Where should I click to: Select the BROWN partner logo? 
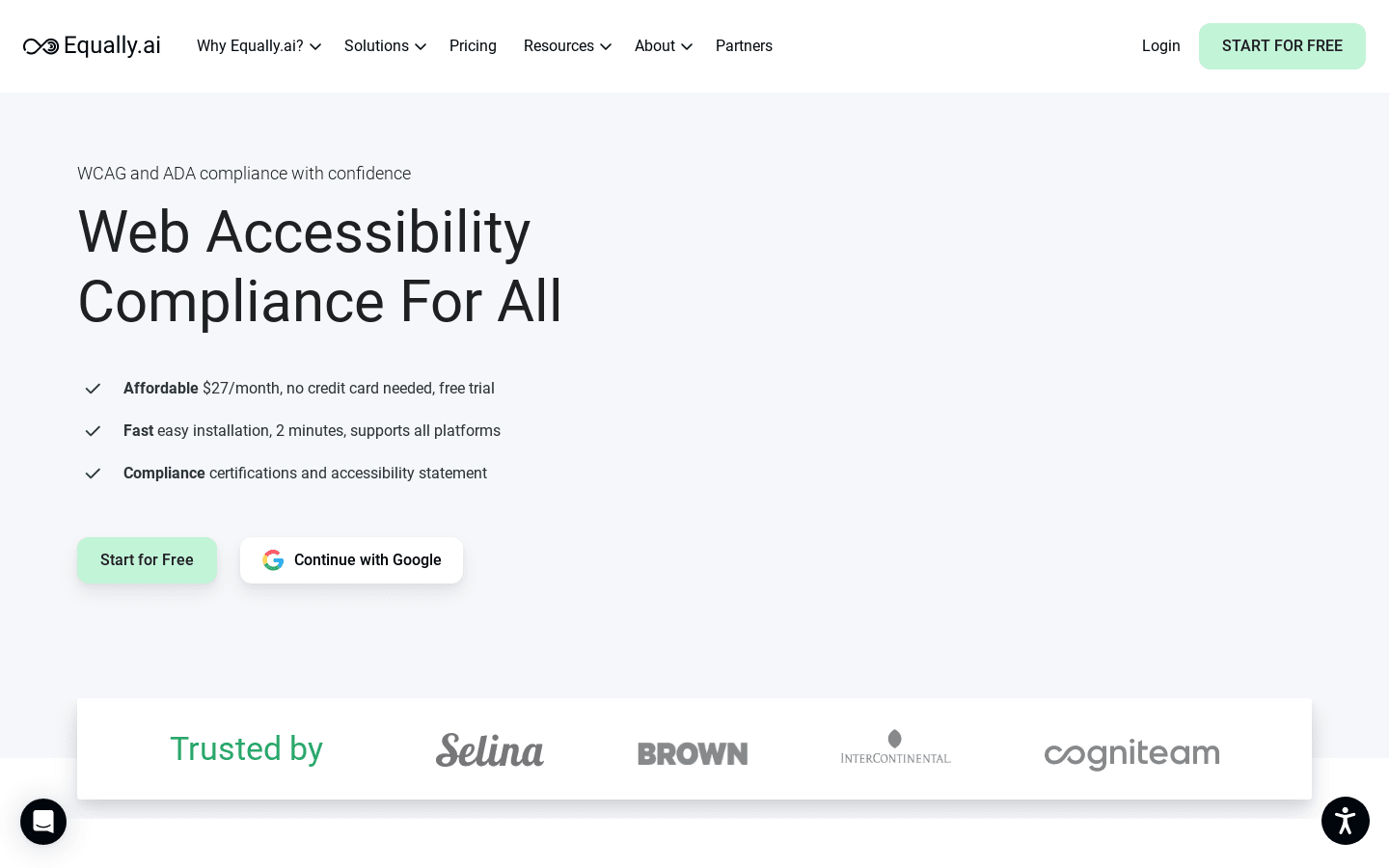pos(693,753)
